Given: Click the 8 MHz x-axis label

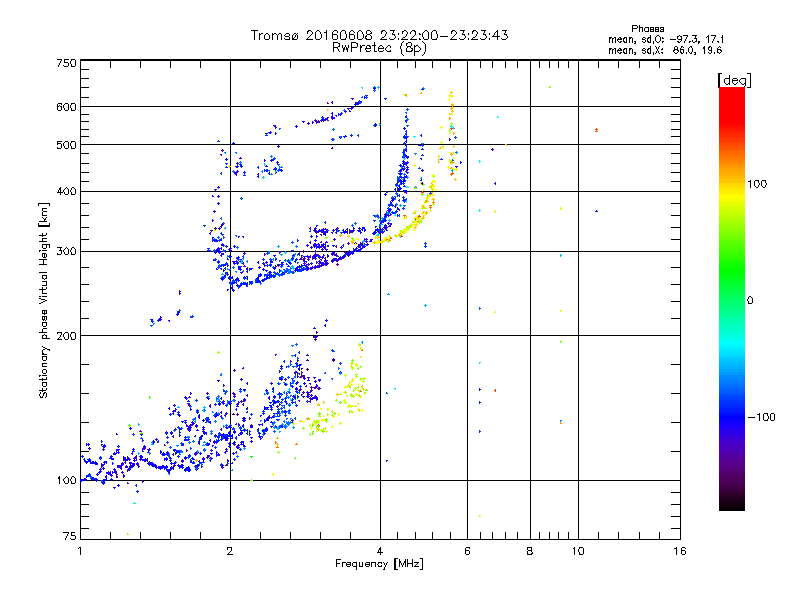Looking at the screenshot, I should point(530,551).
